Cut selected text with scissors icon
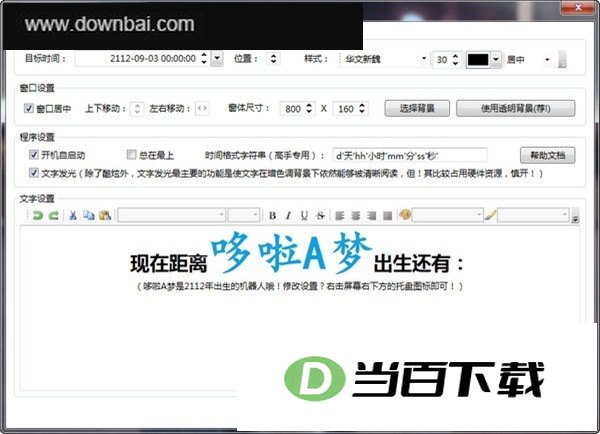600x434 pixels. click(73, 215)
